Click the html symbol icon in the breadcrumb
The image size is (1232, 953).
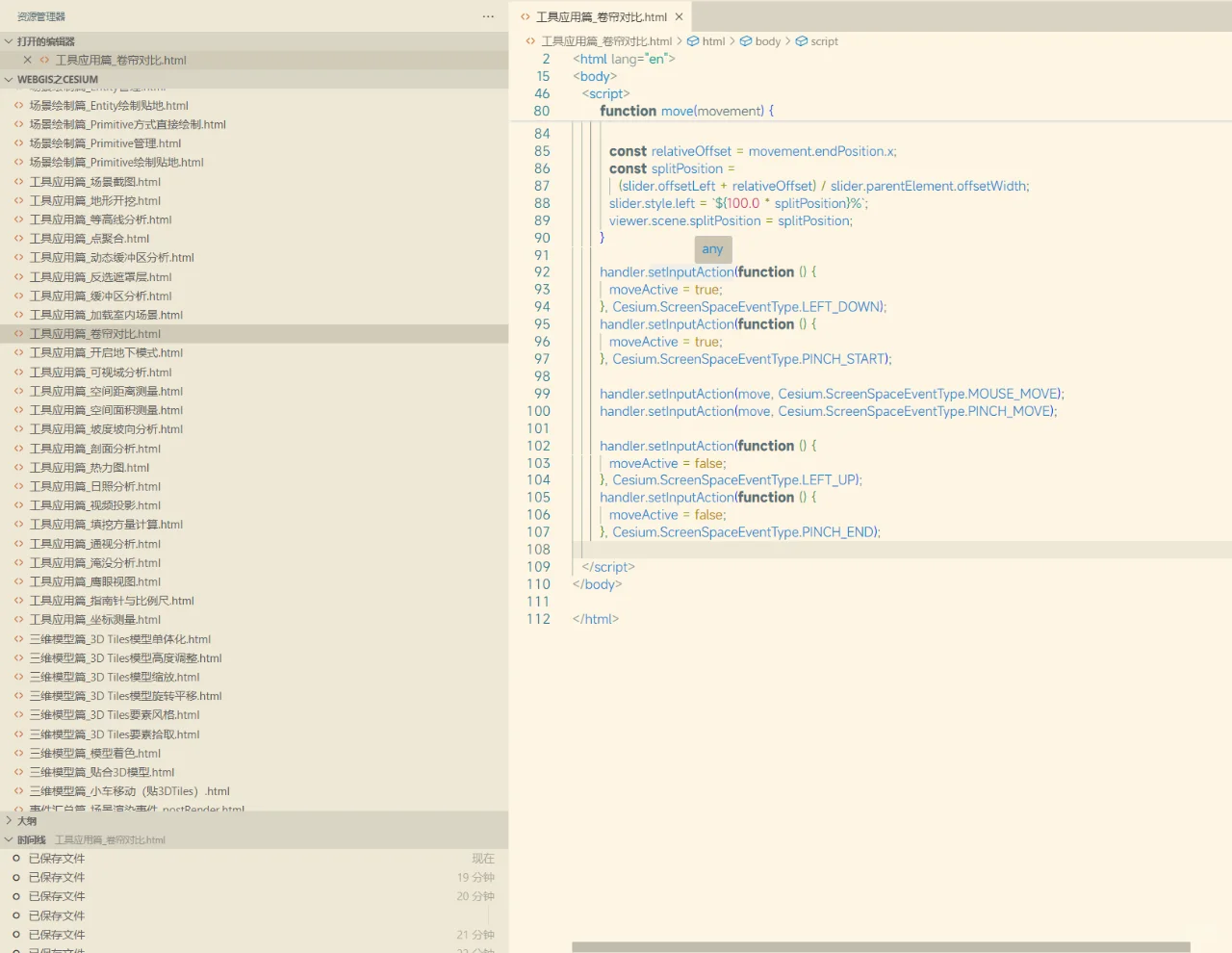(x=693, y=41)
